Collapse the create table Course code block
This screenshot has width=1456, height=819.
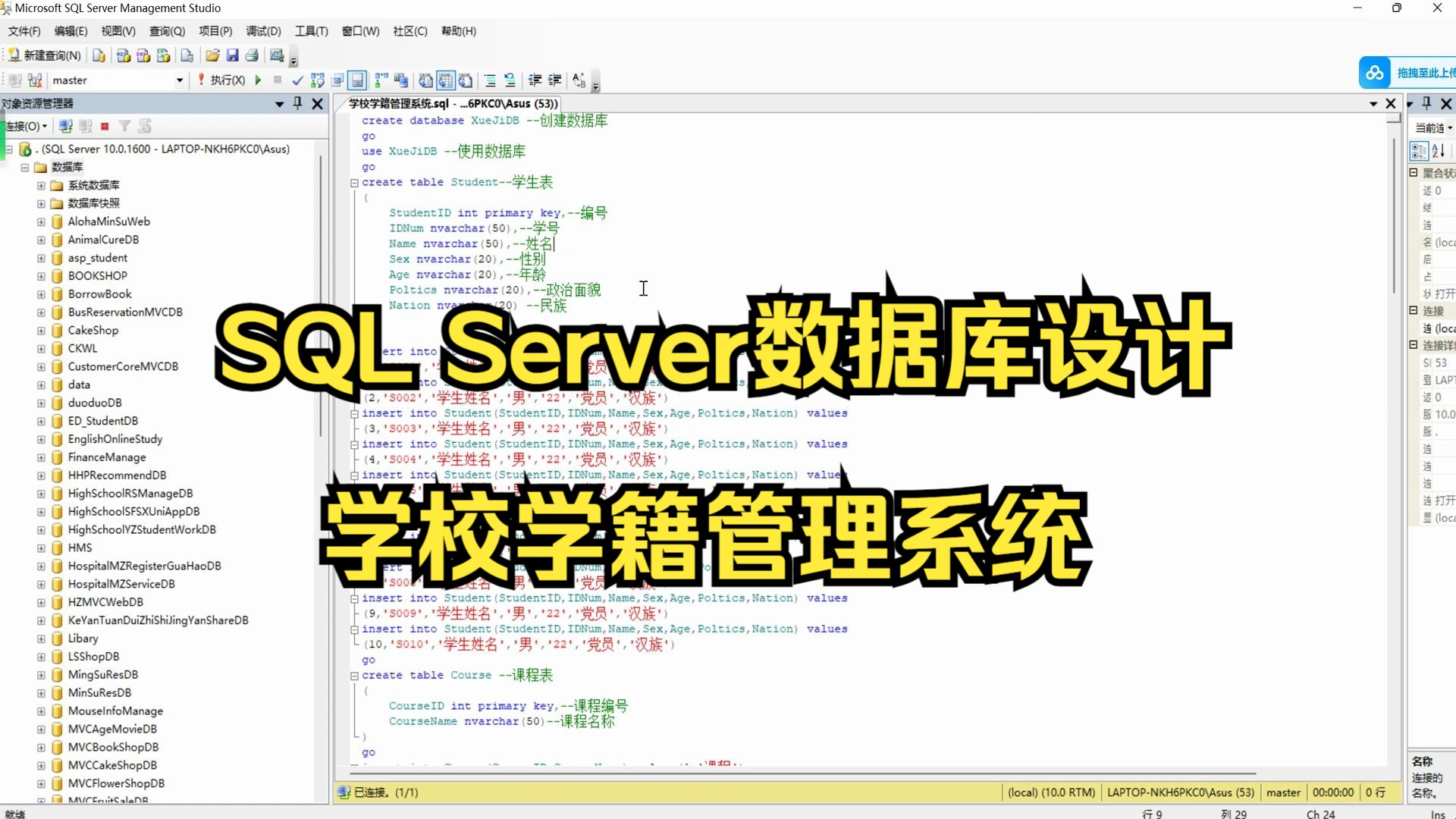tap(354, 676)
